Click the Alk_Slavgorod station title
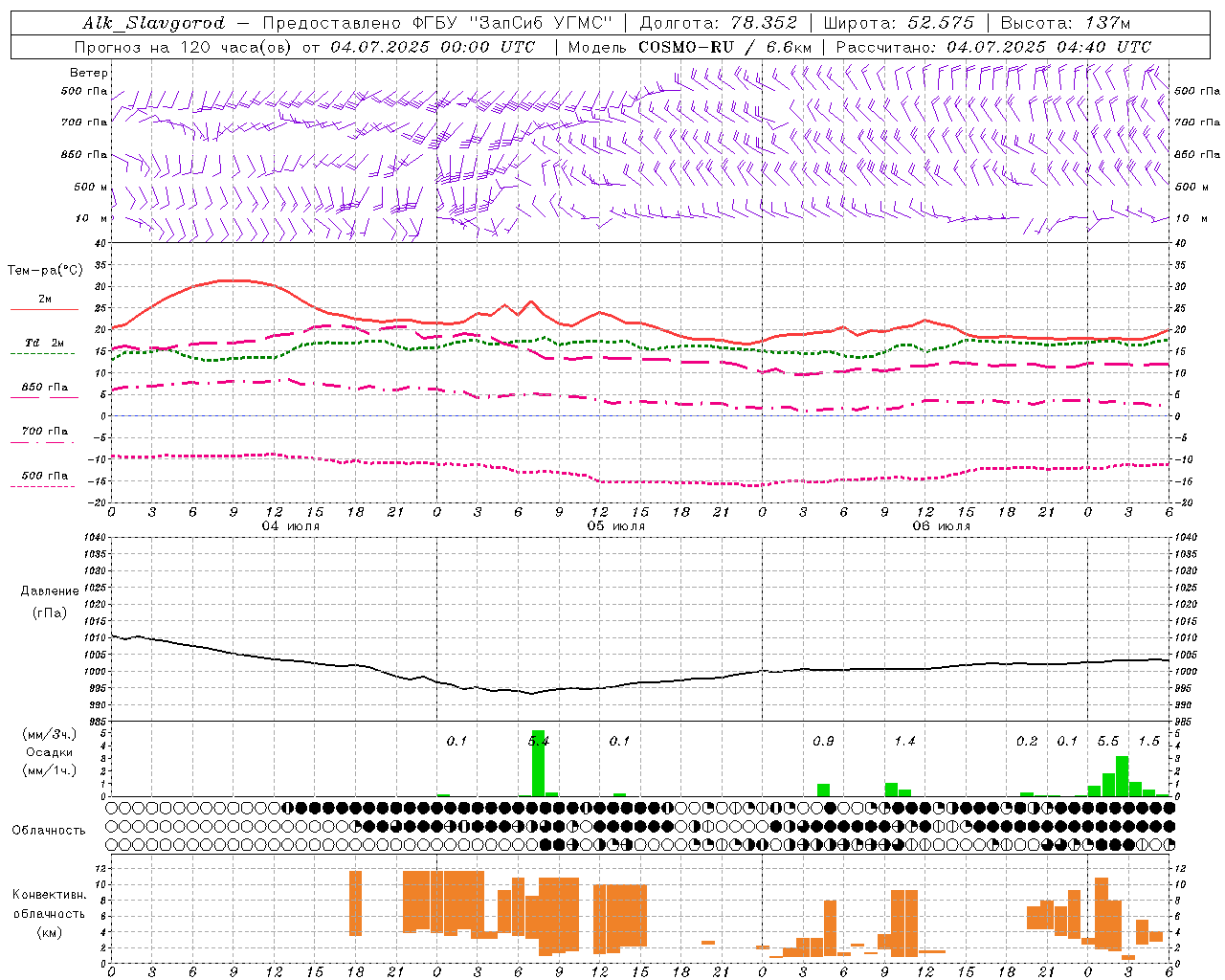The width and height of the screenshot is (1225, 980). (x=154, y=23)
